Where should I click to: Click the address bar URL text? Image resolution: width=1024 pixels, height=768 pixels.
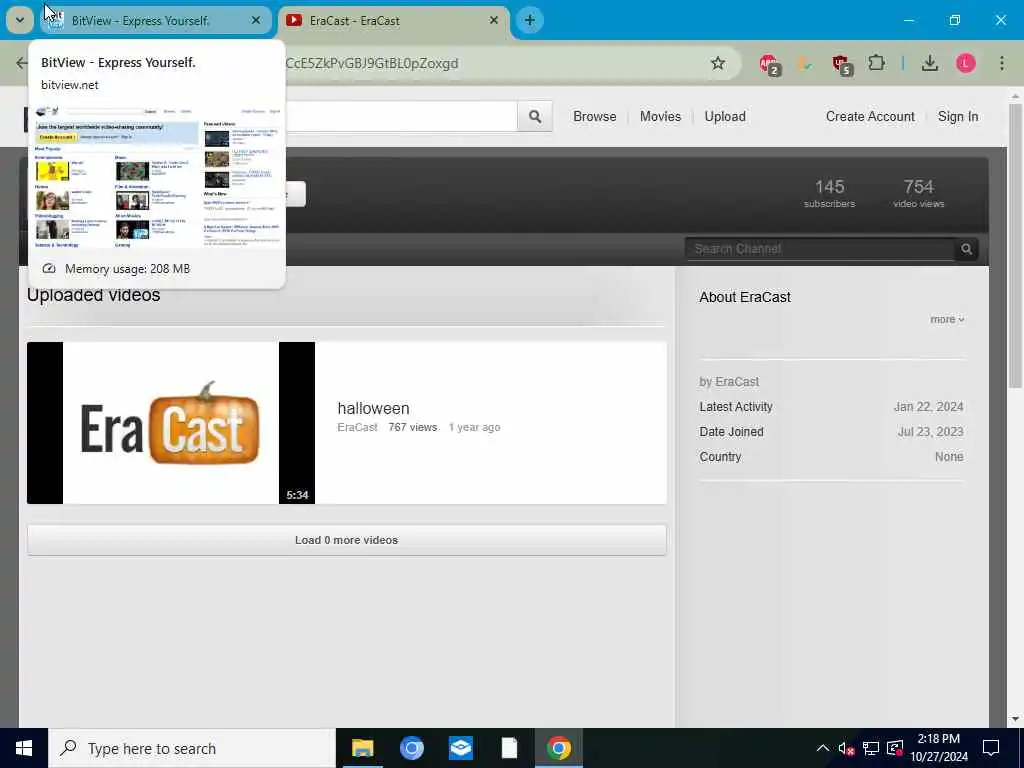tap(372, 63)
